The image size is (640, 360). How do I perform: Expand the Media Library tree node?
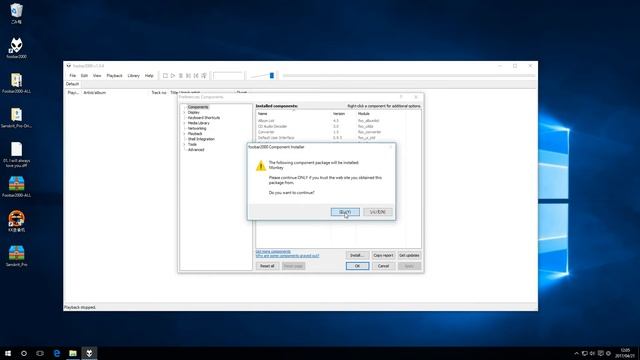(x=184, y=123)
